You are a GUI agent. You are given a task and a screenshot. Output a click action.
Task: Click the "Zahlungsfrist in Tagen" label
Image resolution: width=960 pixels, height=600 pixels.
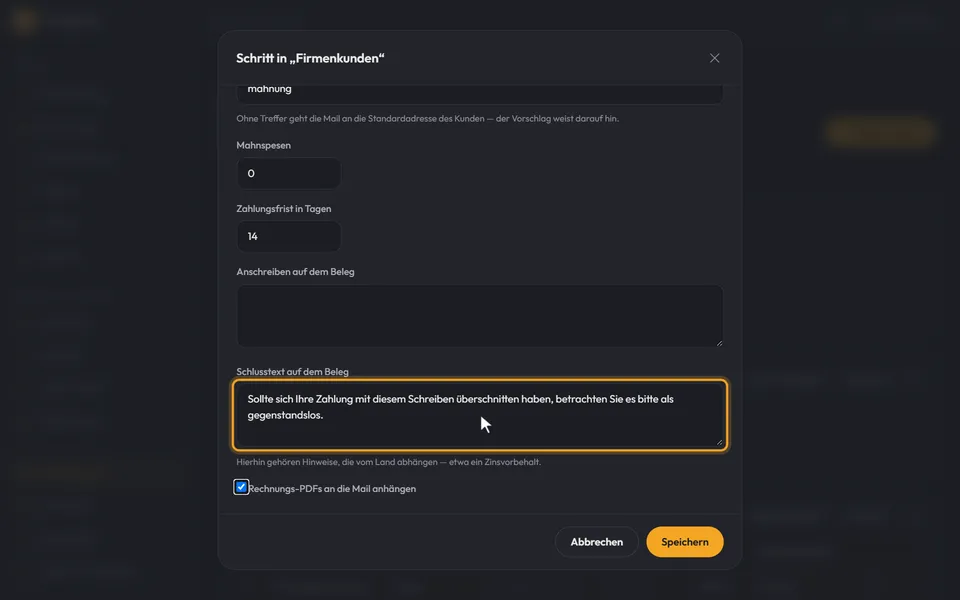pos(283,209)
